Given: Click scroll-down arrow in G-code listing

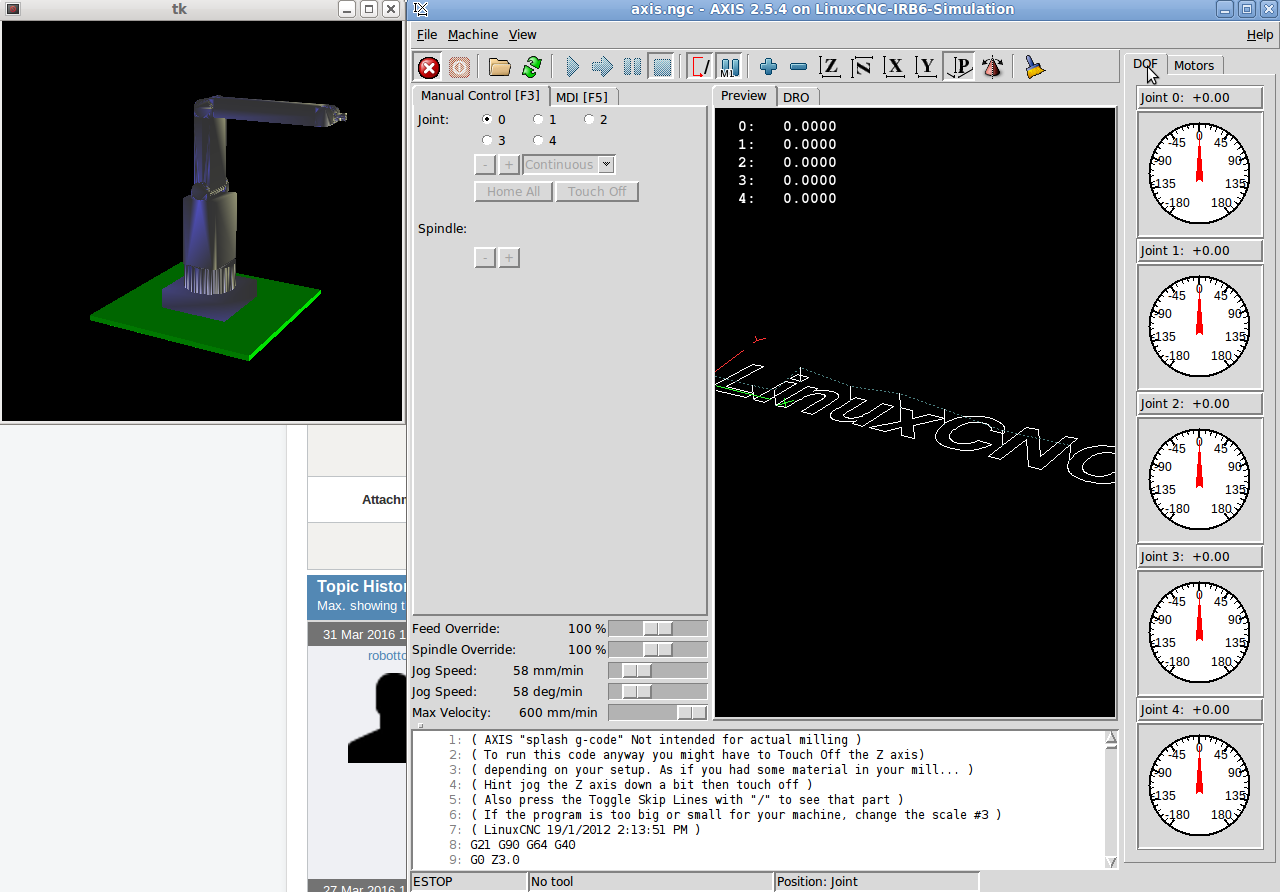Looking at the screenshot, I should (1111, 862).
